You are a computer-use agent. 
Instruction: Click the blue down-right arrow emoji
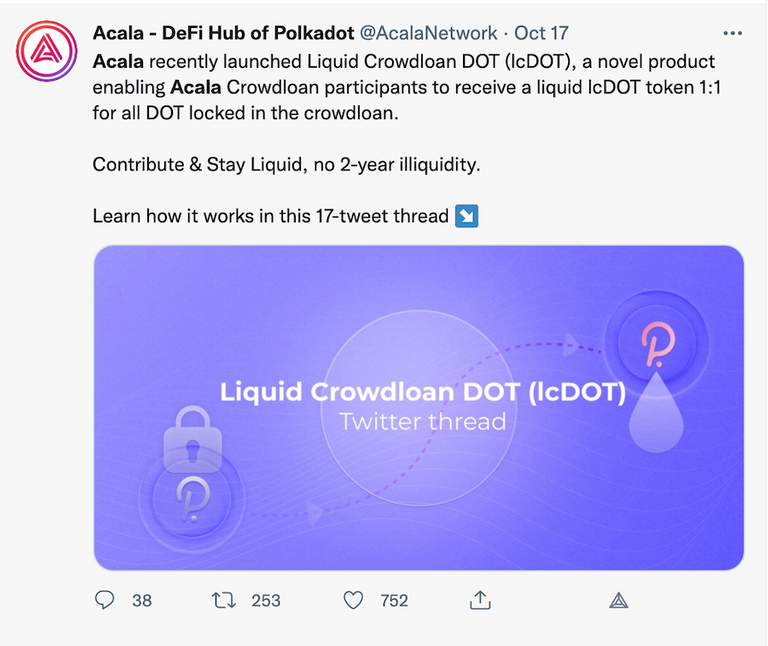467,216
